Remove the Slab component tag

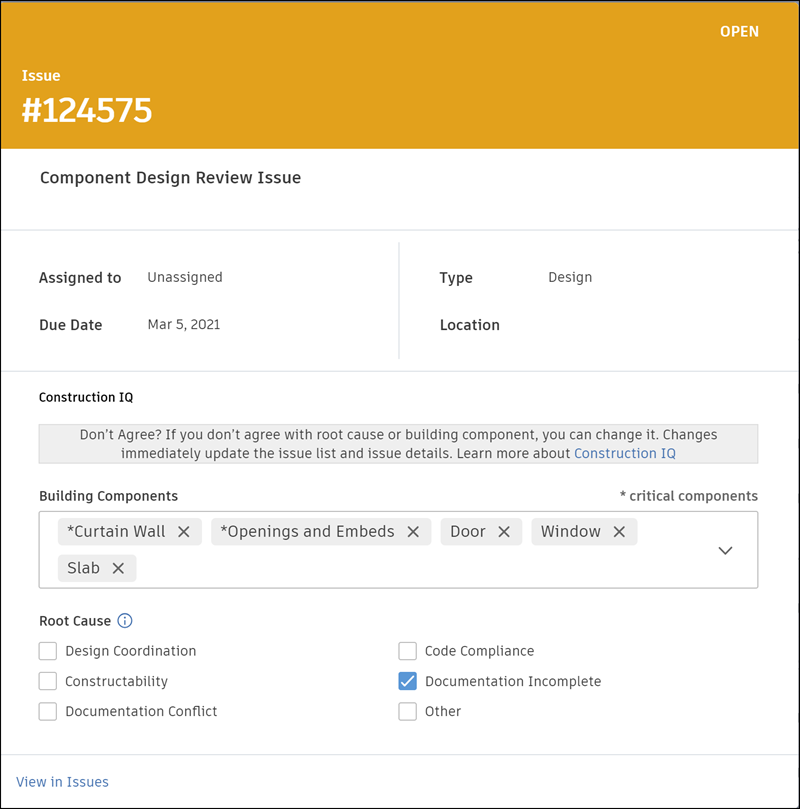[x=118, y=569]
